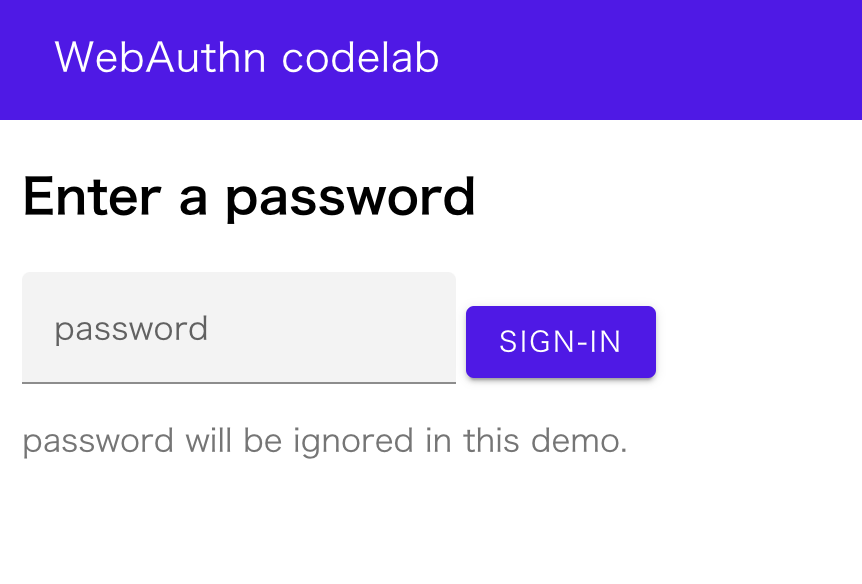This screenshot has height=584, width=862.
Task: Focus the password field to begin typing
Action: pyautogui.click(x=238, y=327)
